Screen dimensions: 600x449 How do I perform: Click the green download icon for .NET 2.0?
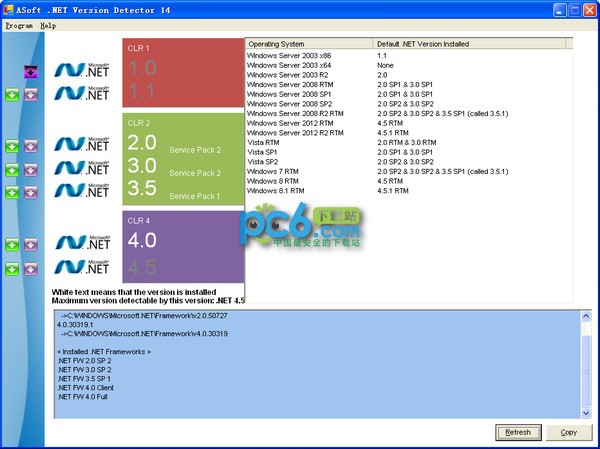click(12, 146)
